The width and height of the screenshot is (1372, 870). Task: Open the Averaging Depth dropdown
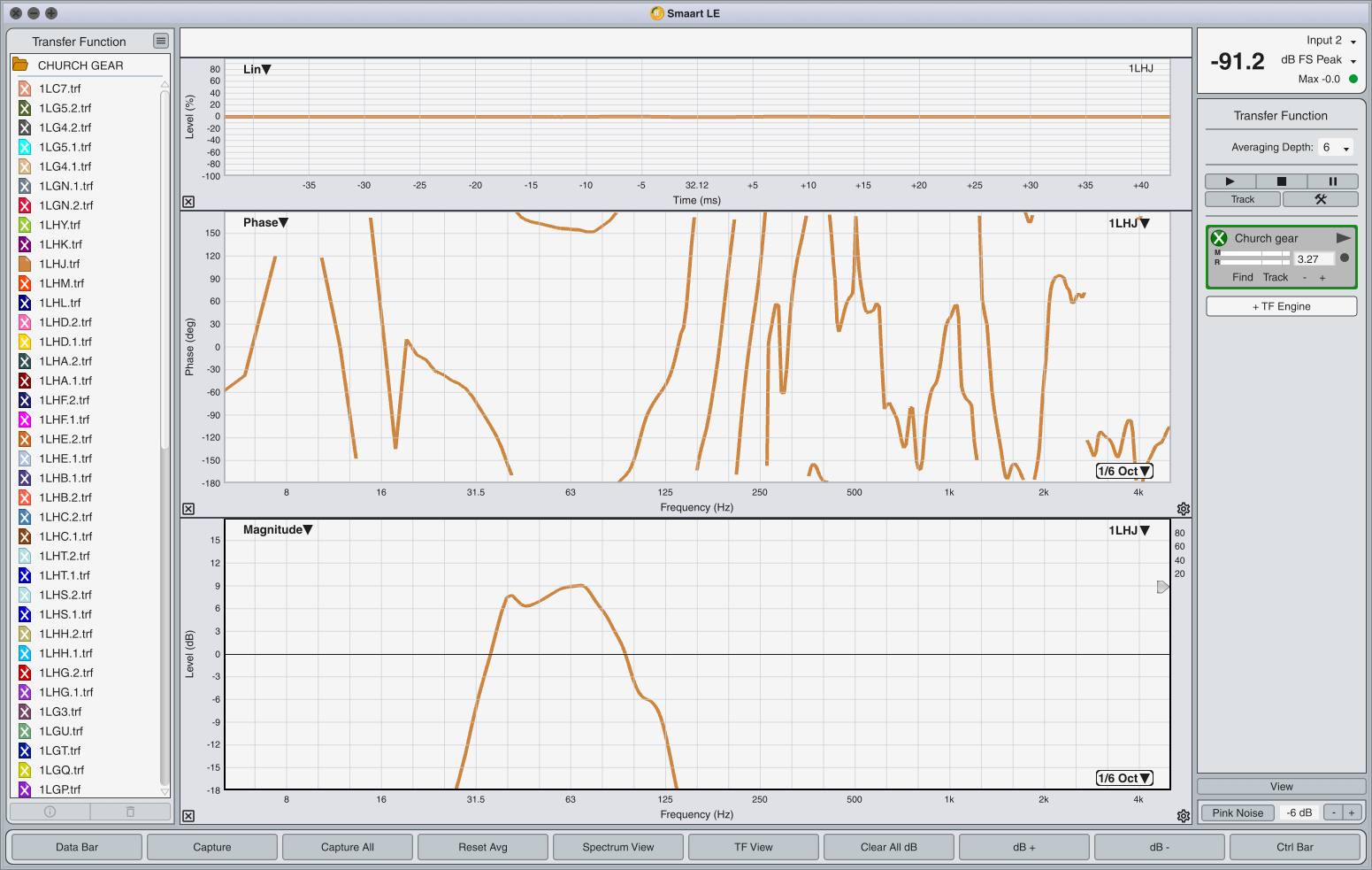[x=1336, y=148]
